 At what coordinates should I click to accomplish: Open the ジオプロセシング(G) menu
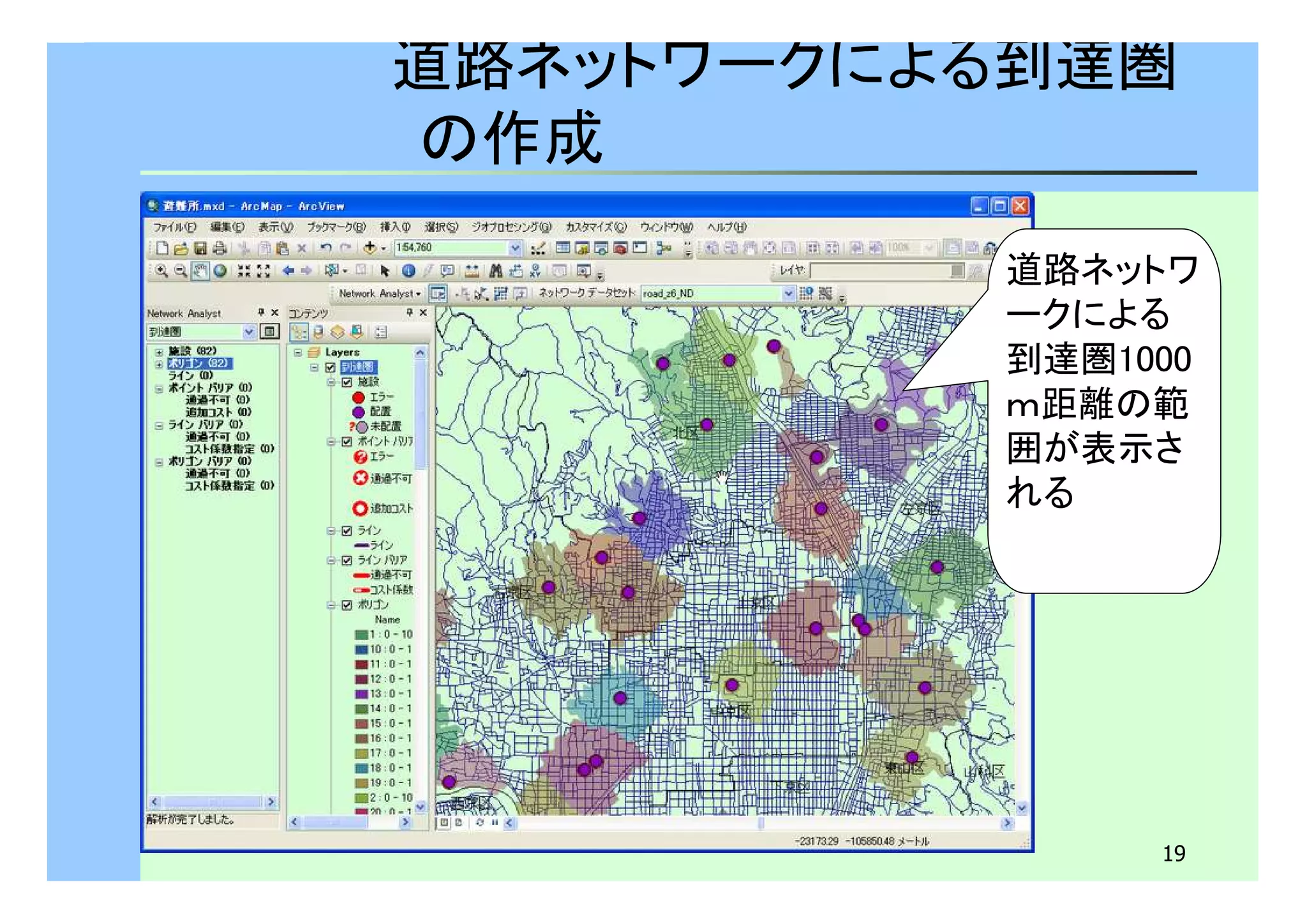511,227
